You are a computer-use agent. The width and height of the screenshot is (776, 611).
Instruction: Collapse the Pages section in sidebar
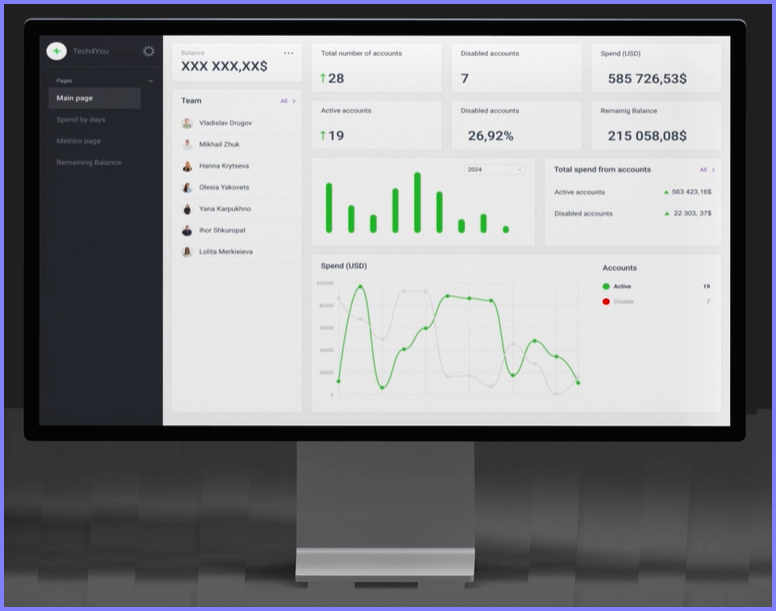point(150,80)
